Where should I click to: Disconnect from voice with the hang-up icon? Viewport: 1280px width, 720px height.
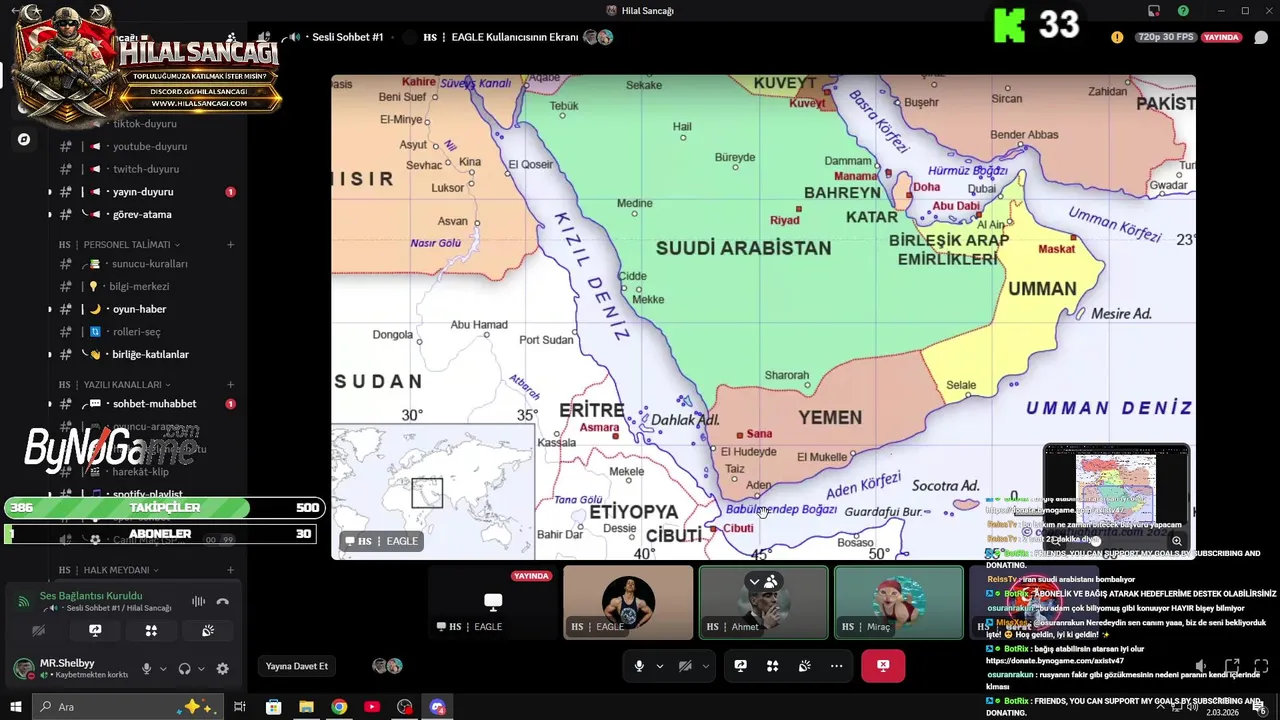(223, 601)
